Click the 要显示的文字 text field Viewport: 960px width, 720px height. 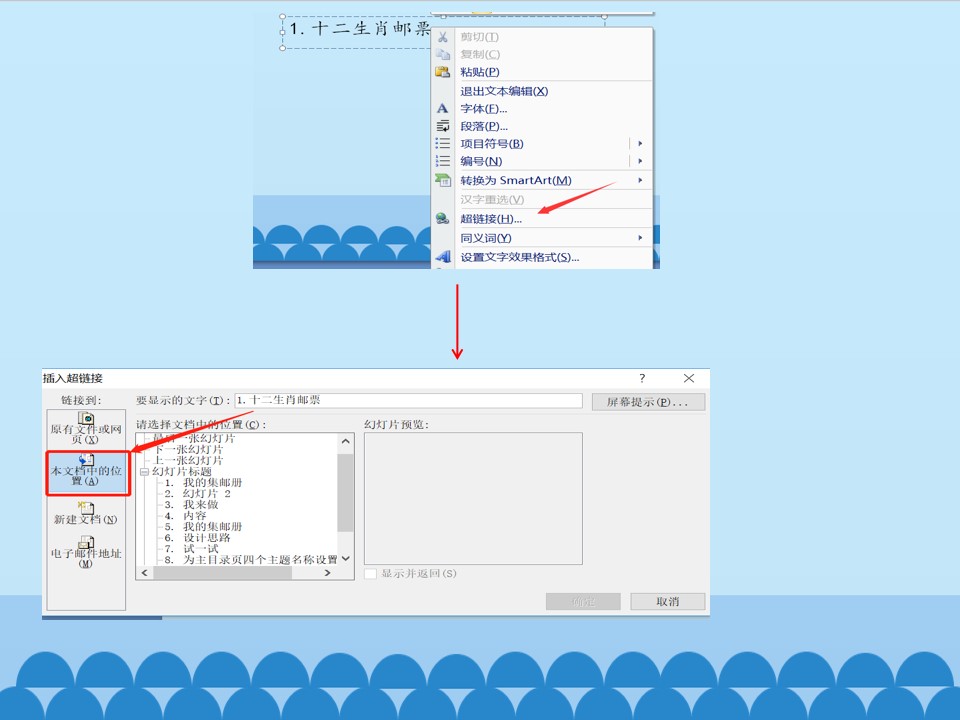408,400
